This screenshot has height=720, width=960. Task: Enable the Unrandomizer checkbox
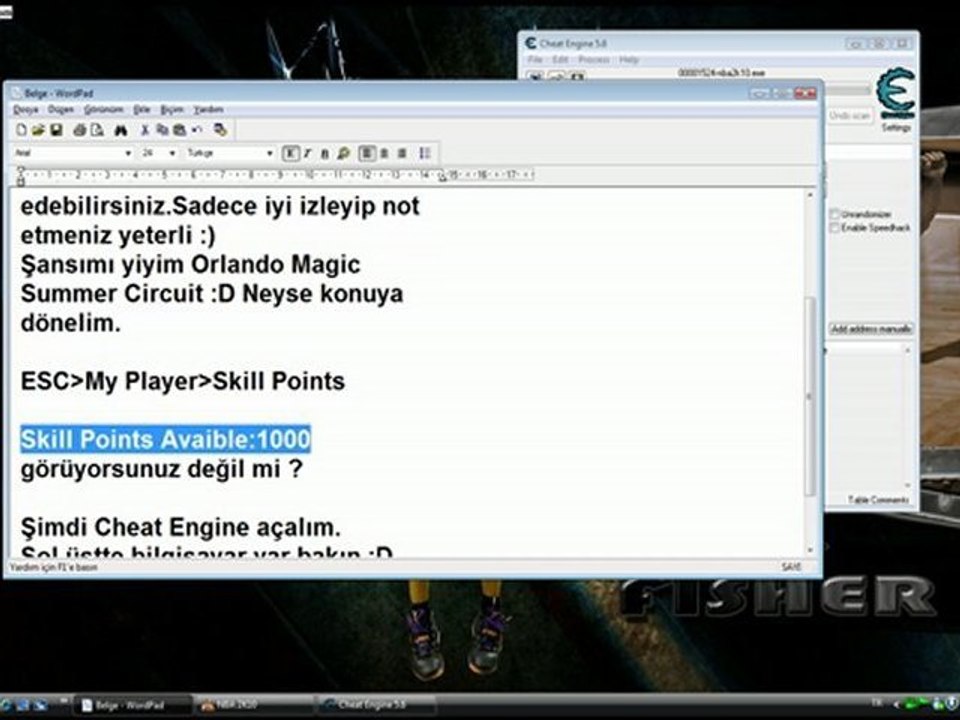tap(834, 214)
